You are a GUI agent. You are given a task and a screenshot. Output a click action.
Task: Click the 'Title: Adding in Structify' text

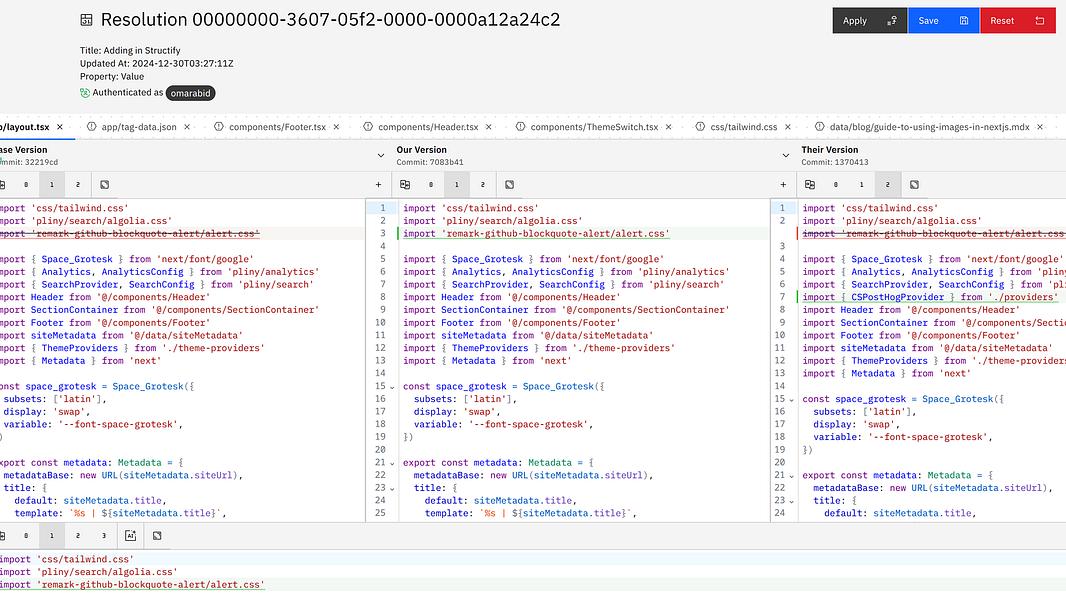(130, 50)
